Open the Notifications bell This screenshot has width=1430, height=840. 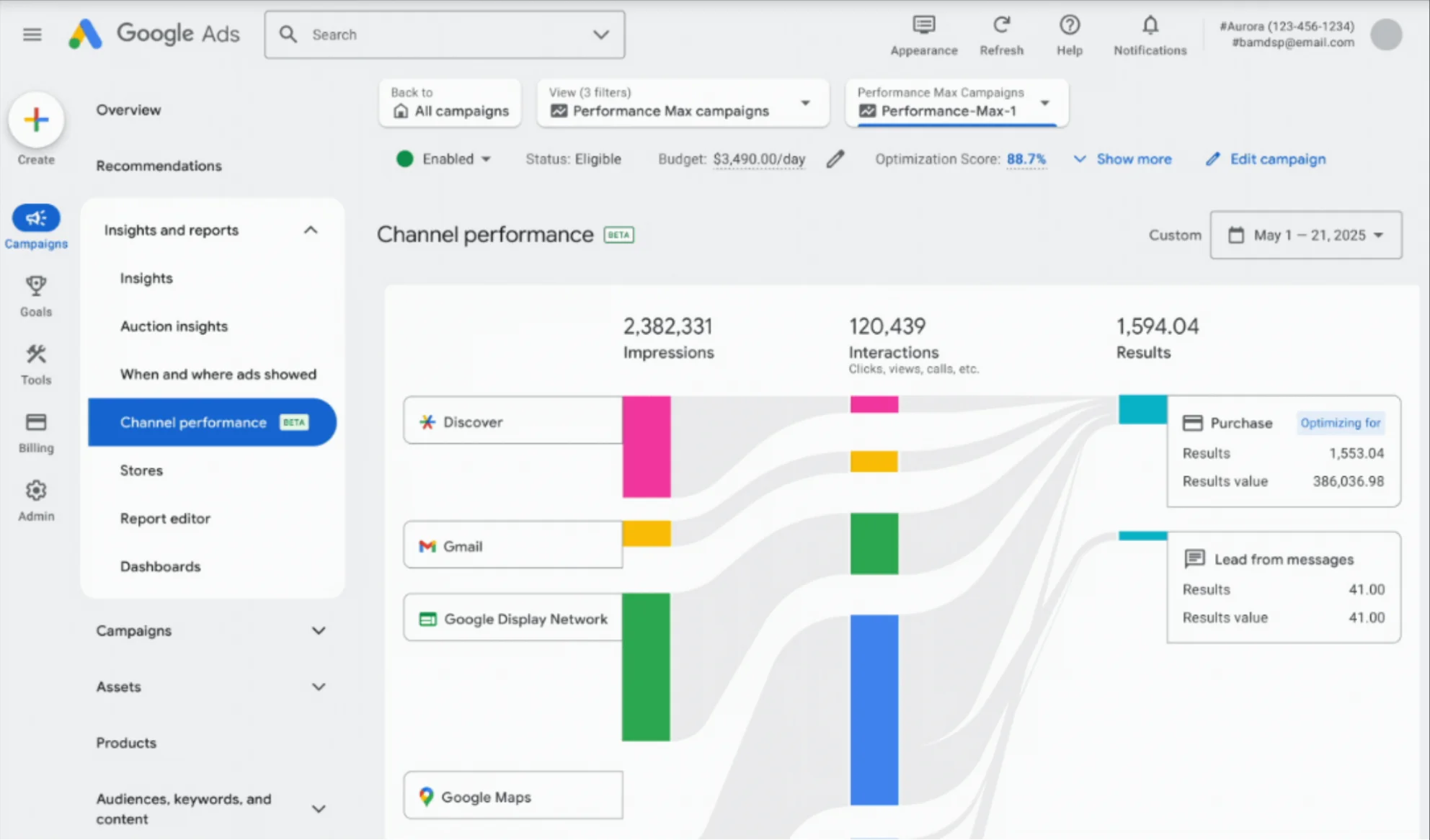(1150, 26)
